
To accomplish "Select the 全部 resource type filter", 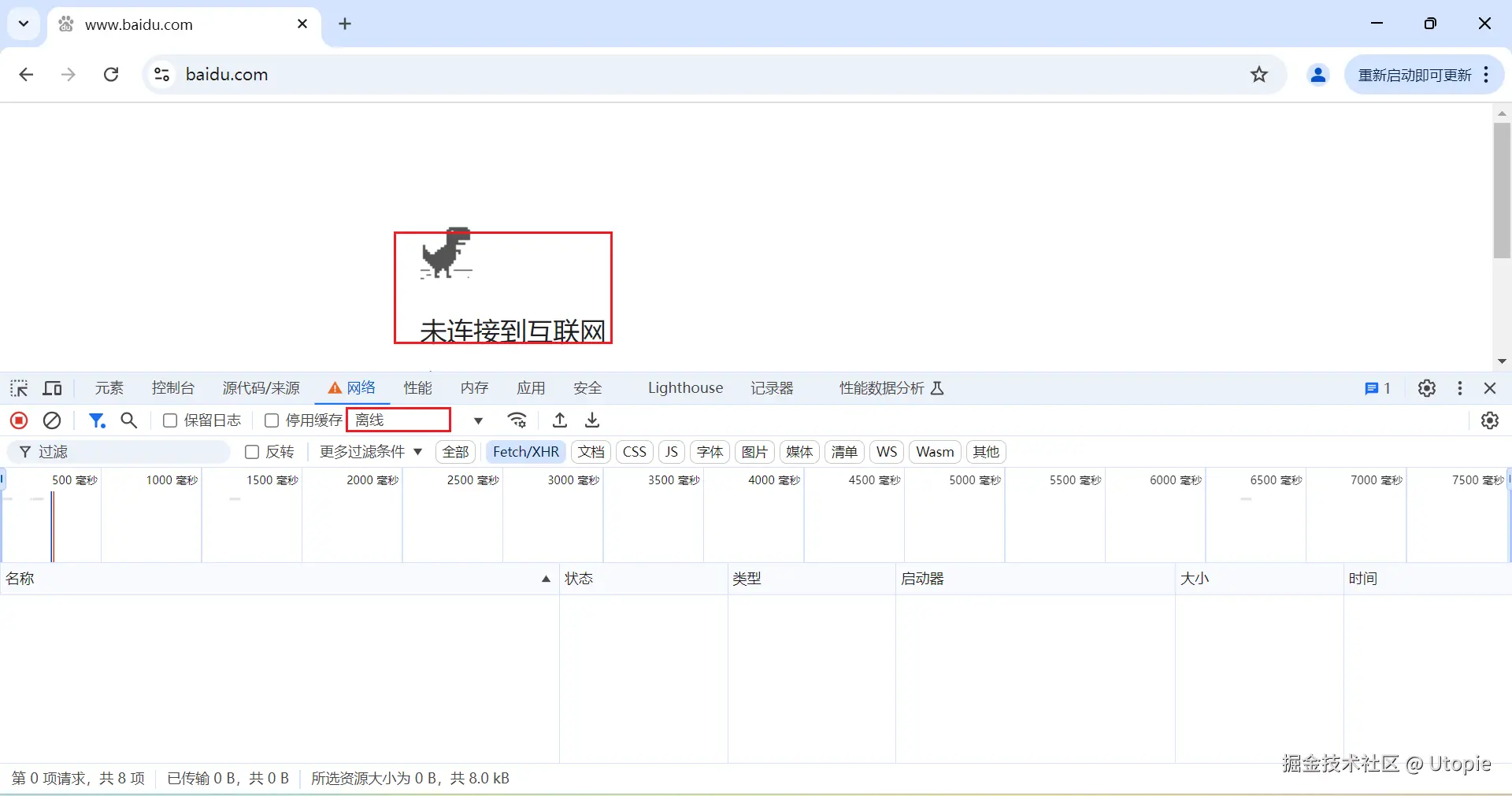I will coord(455,452).
